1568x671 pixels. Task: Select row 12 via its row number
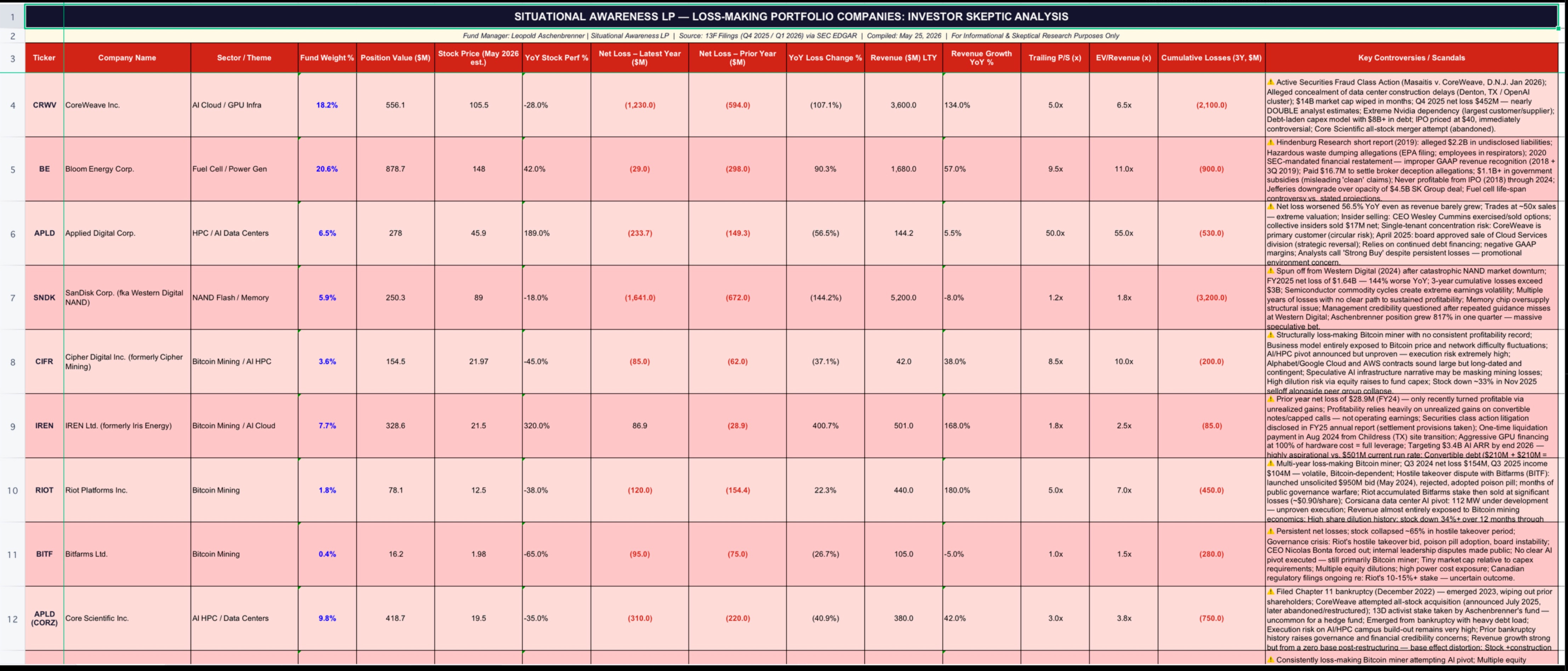point(13,619)
